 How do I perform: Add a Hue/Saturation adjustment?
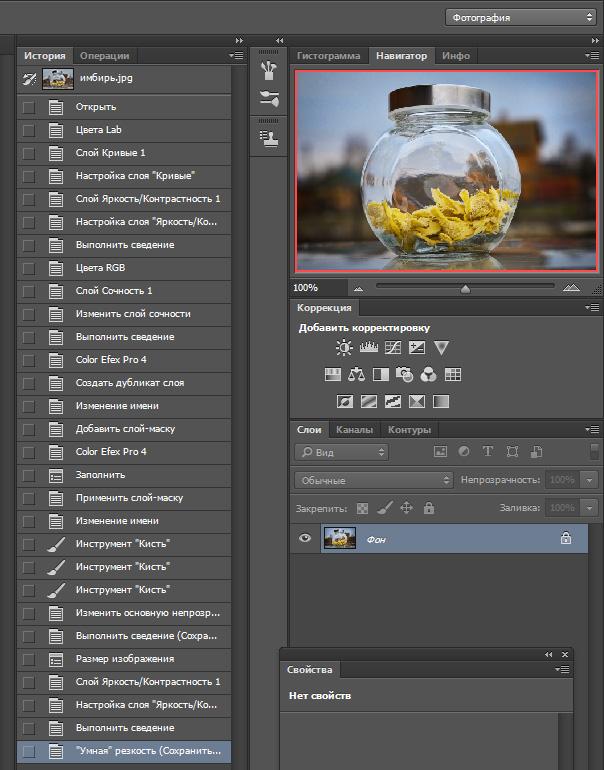[x=332, y=375]
